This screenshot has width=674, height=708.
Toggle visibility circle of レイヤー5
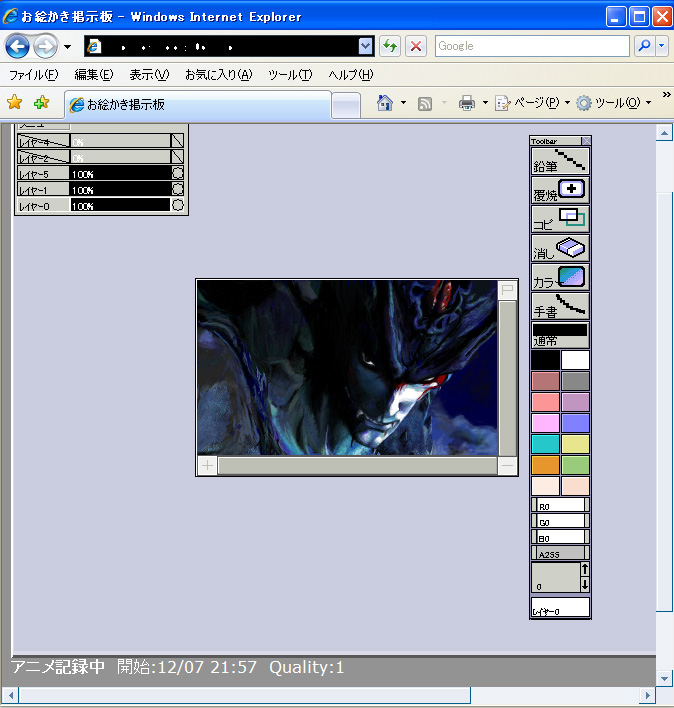click(178, 173)
